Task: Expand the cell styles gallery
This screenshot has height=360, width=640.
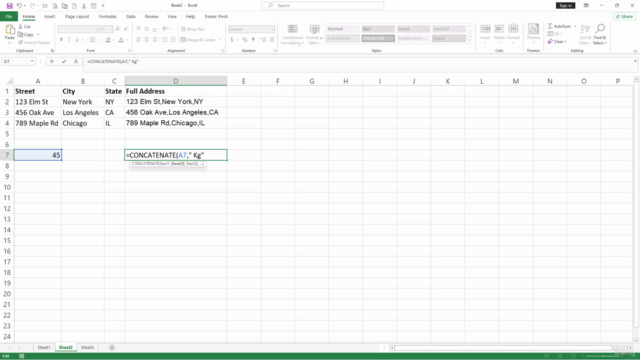Action: coord(469,40)
